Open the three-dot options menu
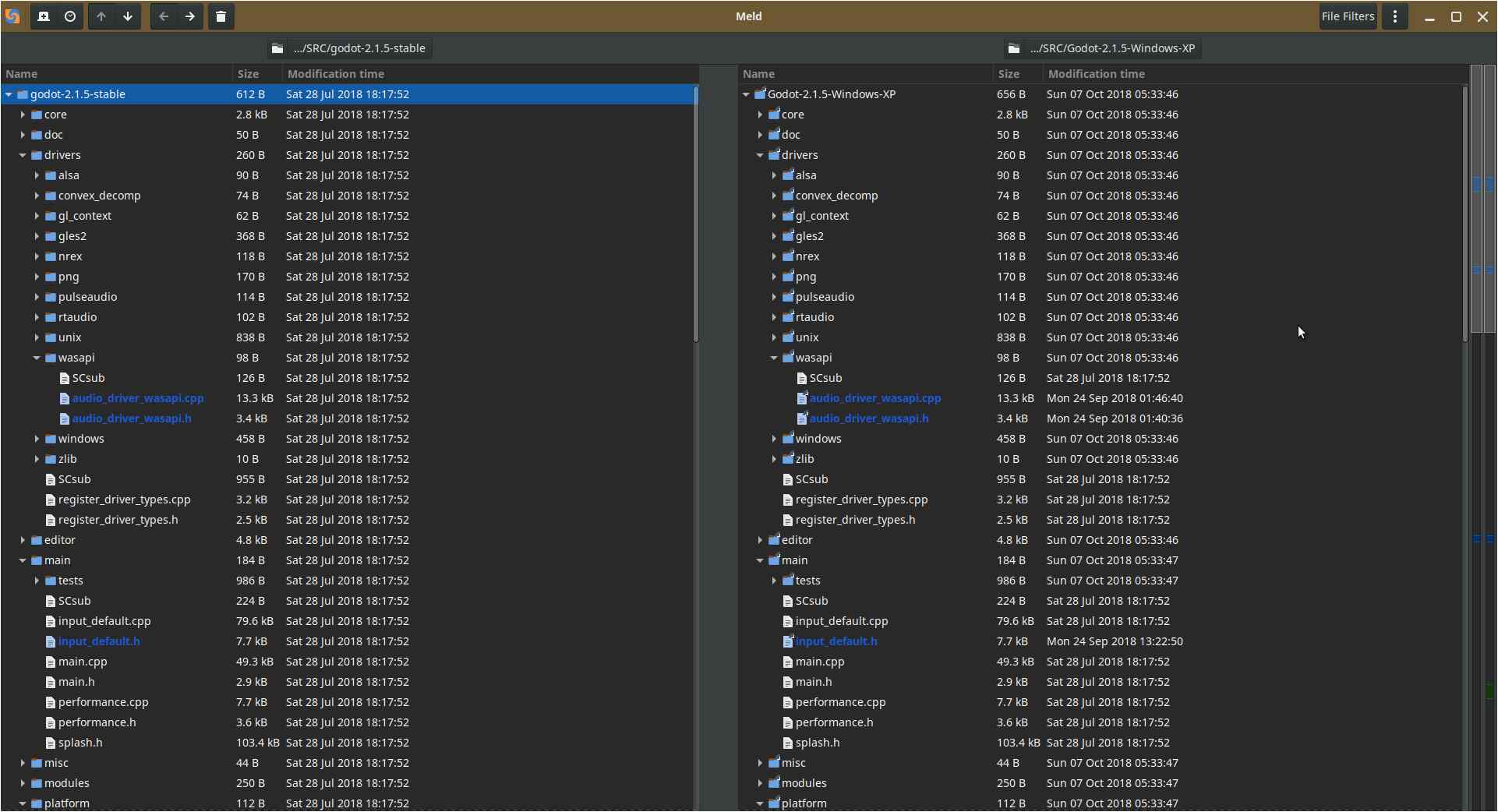1498x812 pixels. [1395, 16]
